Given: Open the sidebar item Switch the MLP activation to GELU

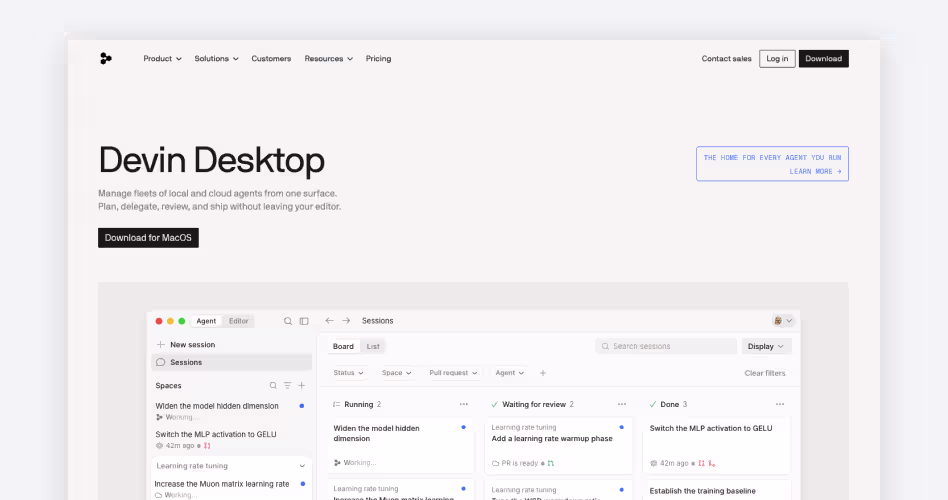Looking at the screenshot, I should pyautogui.click(x=230, y=440).
